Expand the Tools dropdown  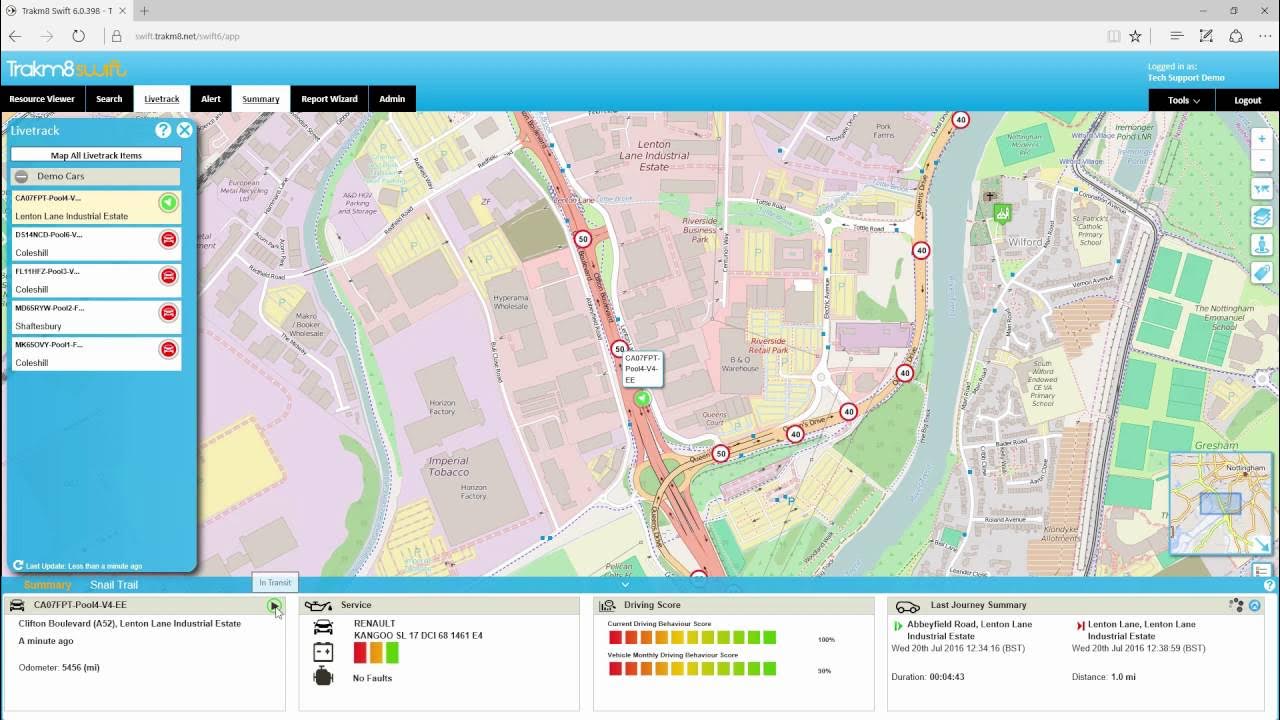pos(1183,100)
